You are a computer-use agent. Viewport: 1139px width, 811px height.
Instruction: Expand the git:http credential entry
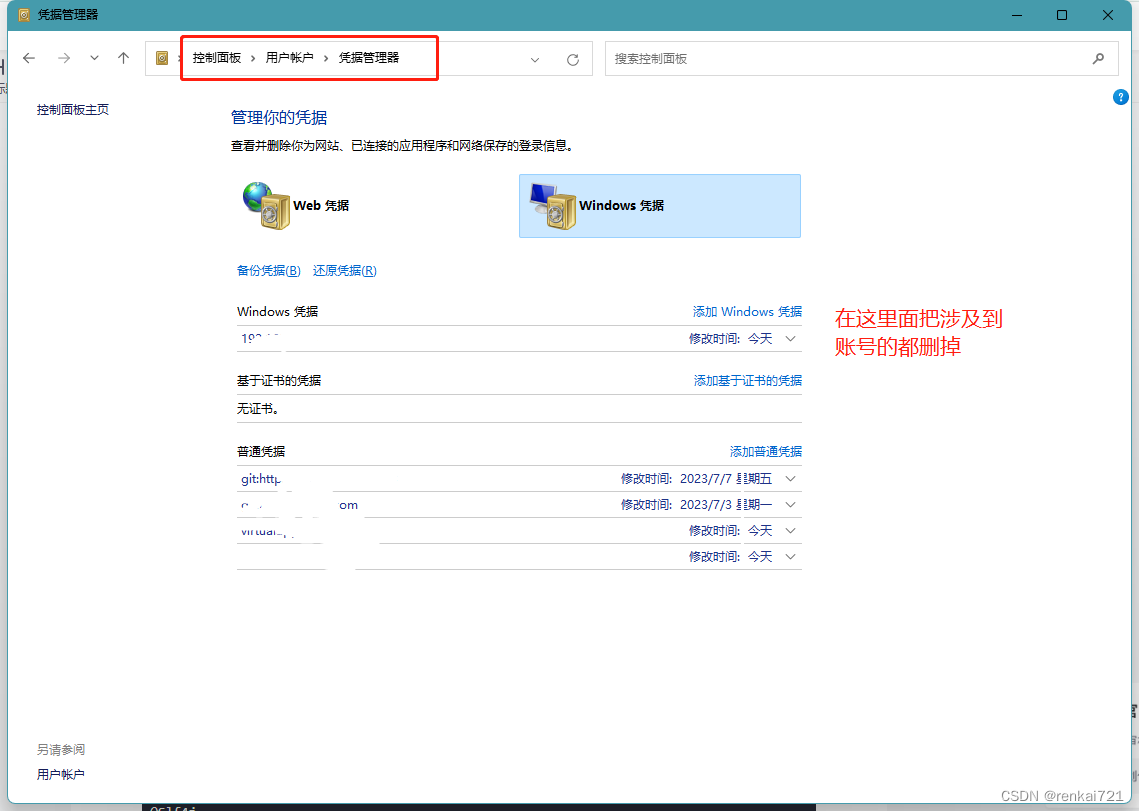point(789,479)
